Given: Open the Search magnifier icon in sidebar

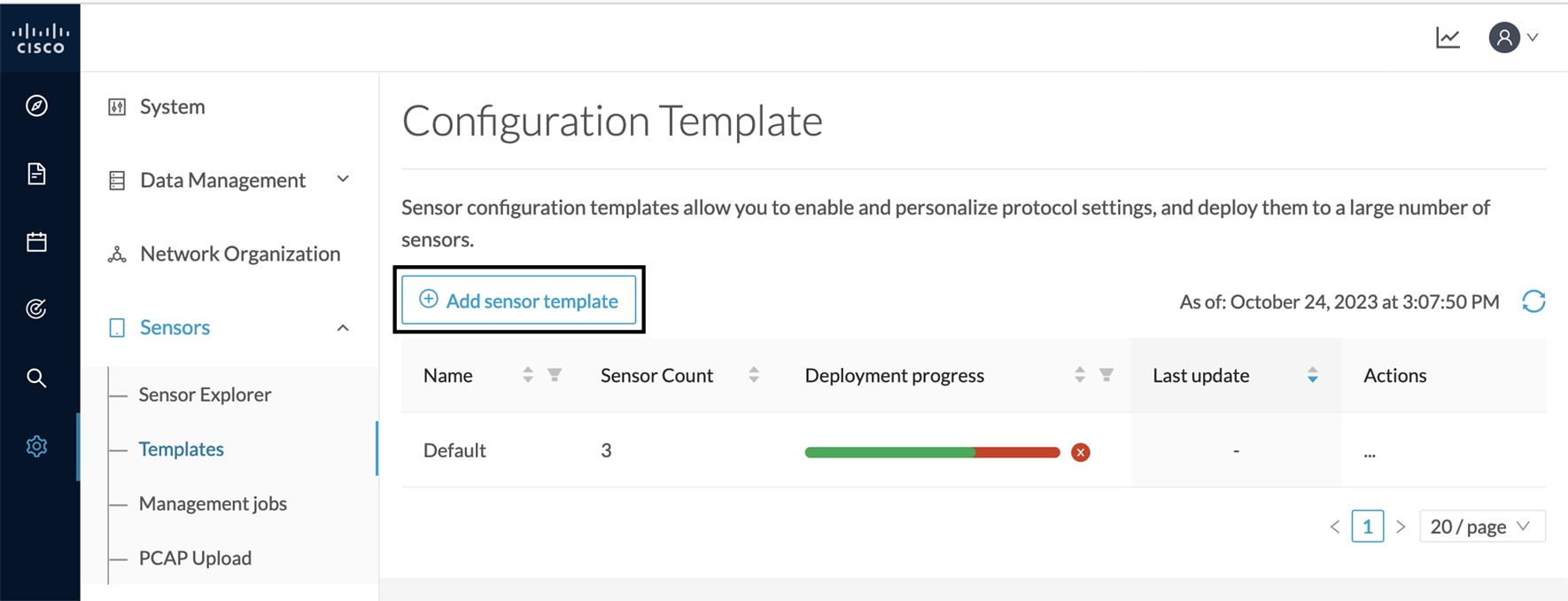Looking at the screenshot, I should pyautogui.click(x=36, y=378).
